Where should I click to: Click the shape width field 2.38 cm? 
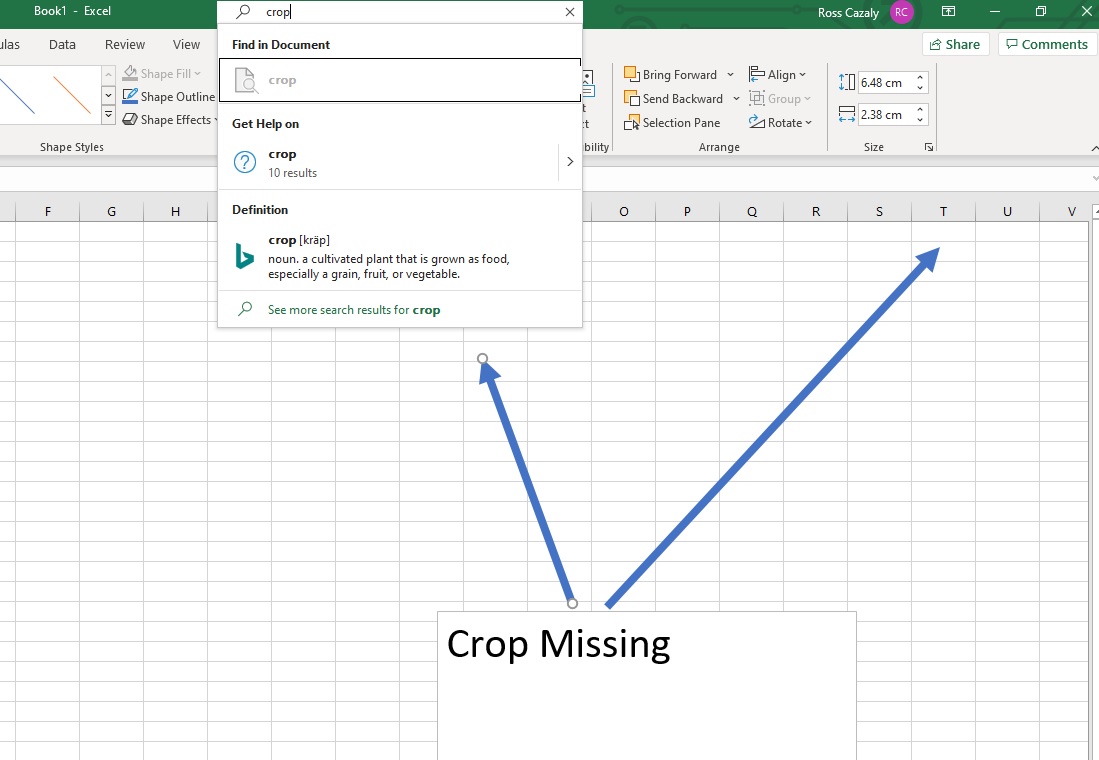pos(885,114)
